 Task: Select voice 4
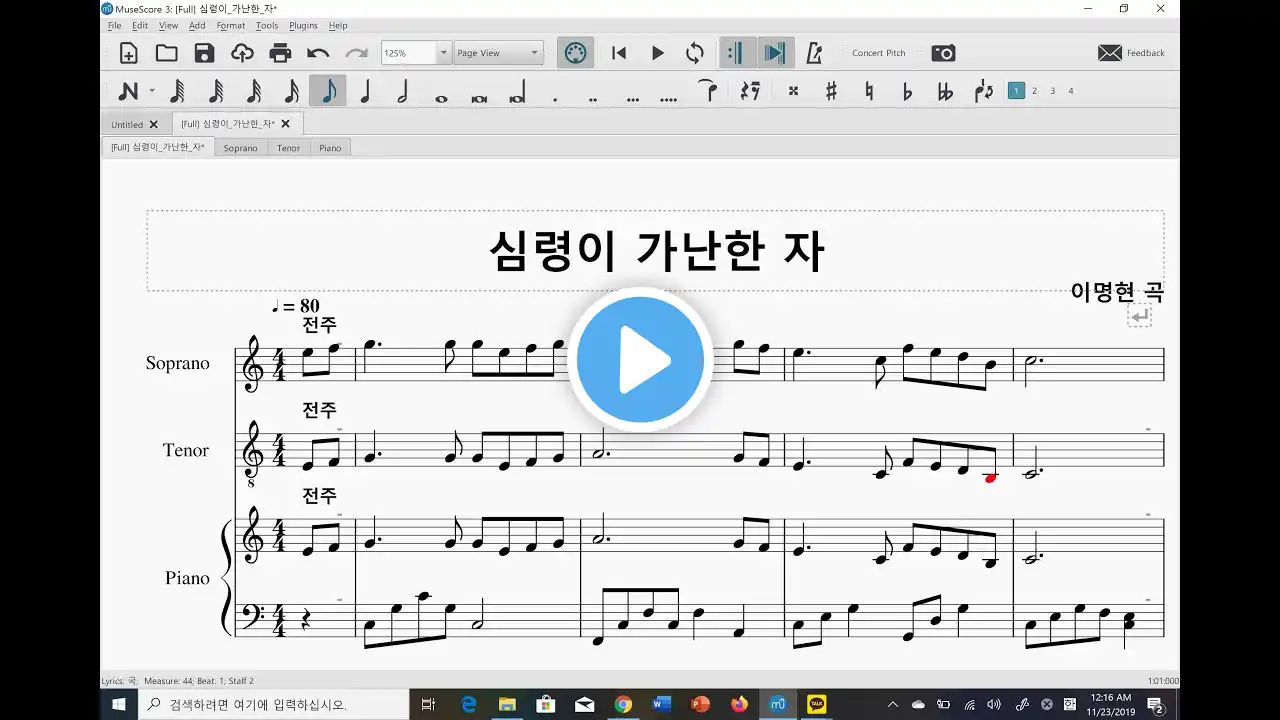click(x=1070, y=91)
